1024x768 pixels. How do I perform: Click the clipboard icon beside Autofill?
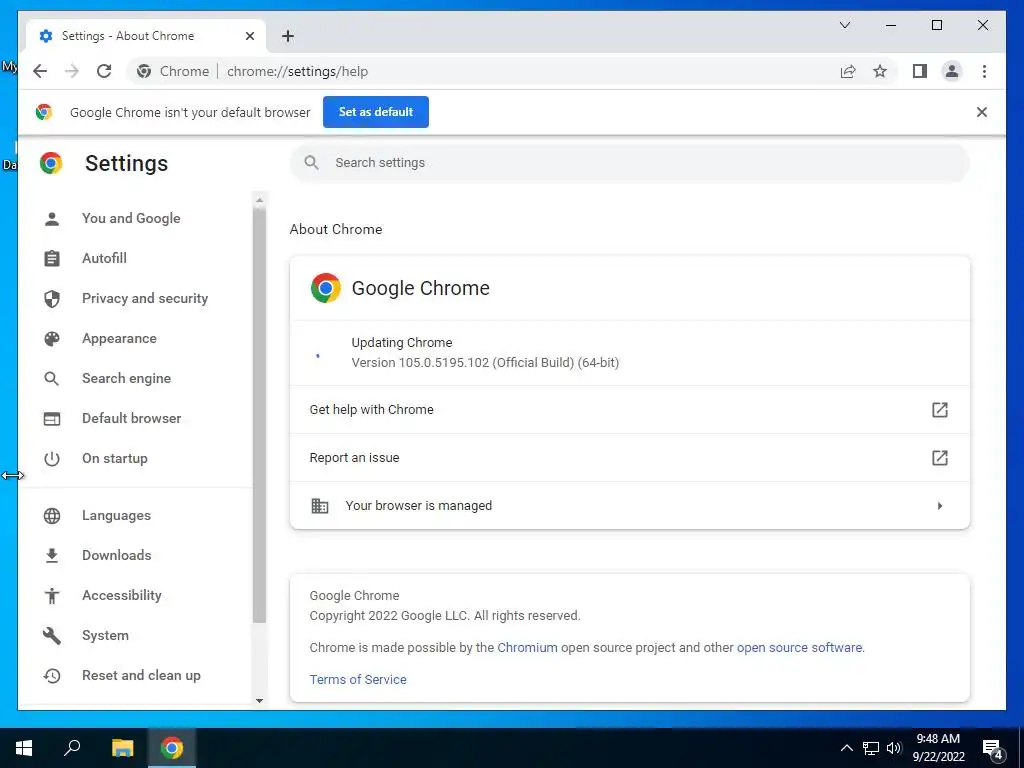[52, 259]
